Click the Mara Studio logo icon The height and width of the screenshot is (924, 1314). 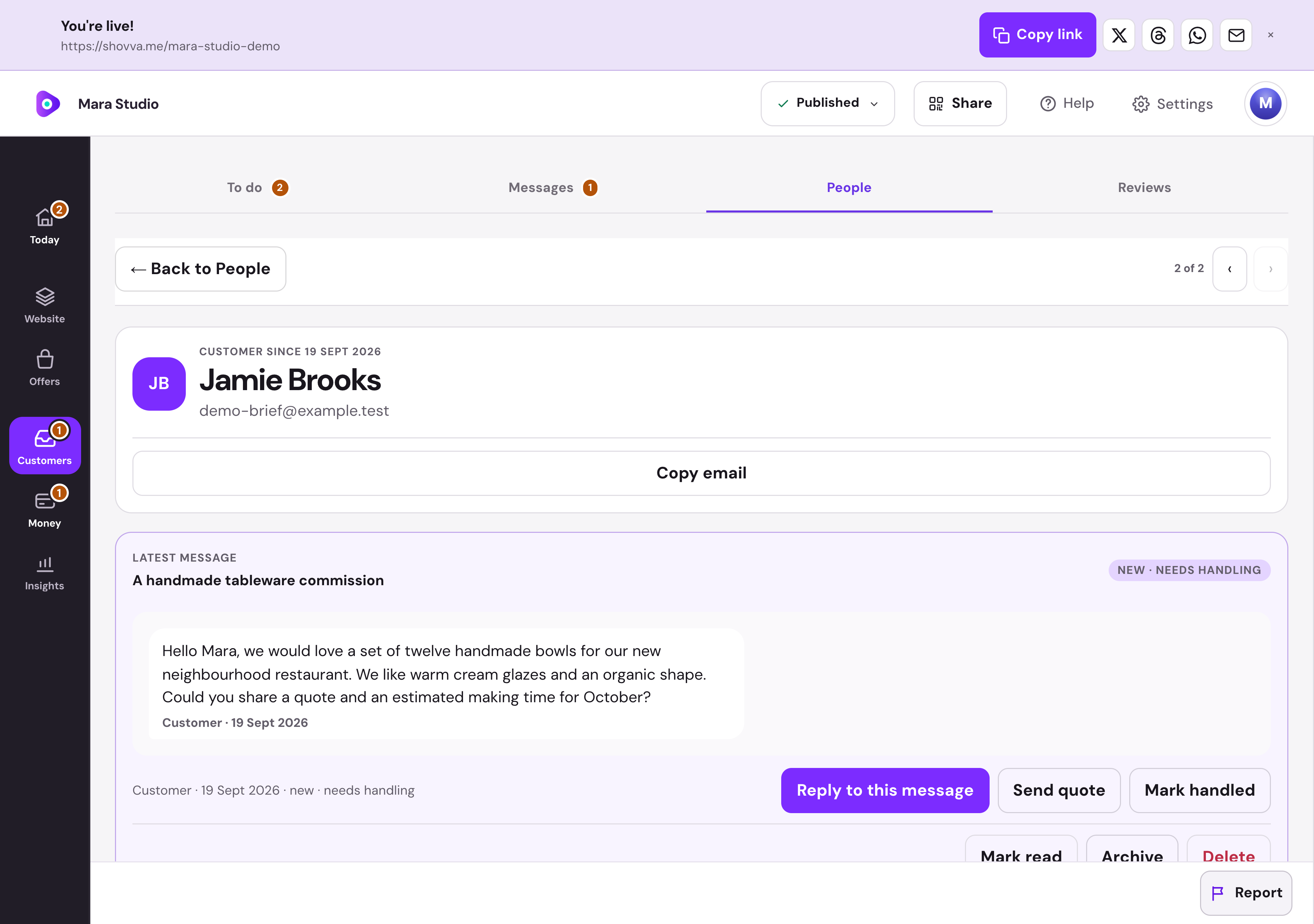[48, 104]
